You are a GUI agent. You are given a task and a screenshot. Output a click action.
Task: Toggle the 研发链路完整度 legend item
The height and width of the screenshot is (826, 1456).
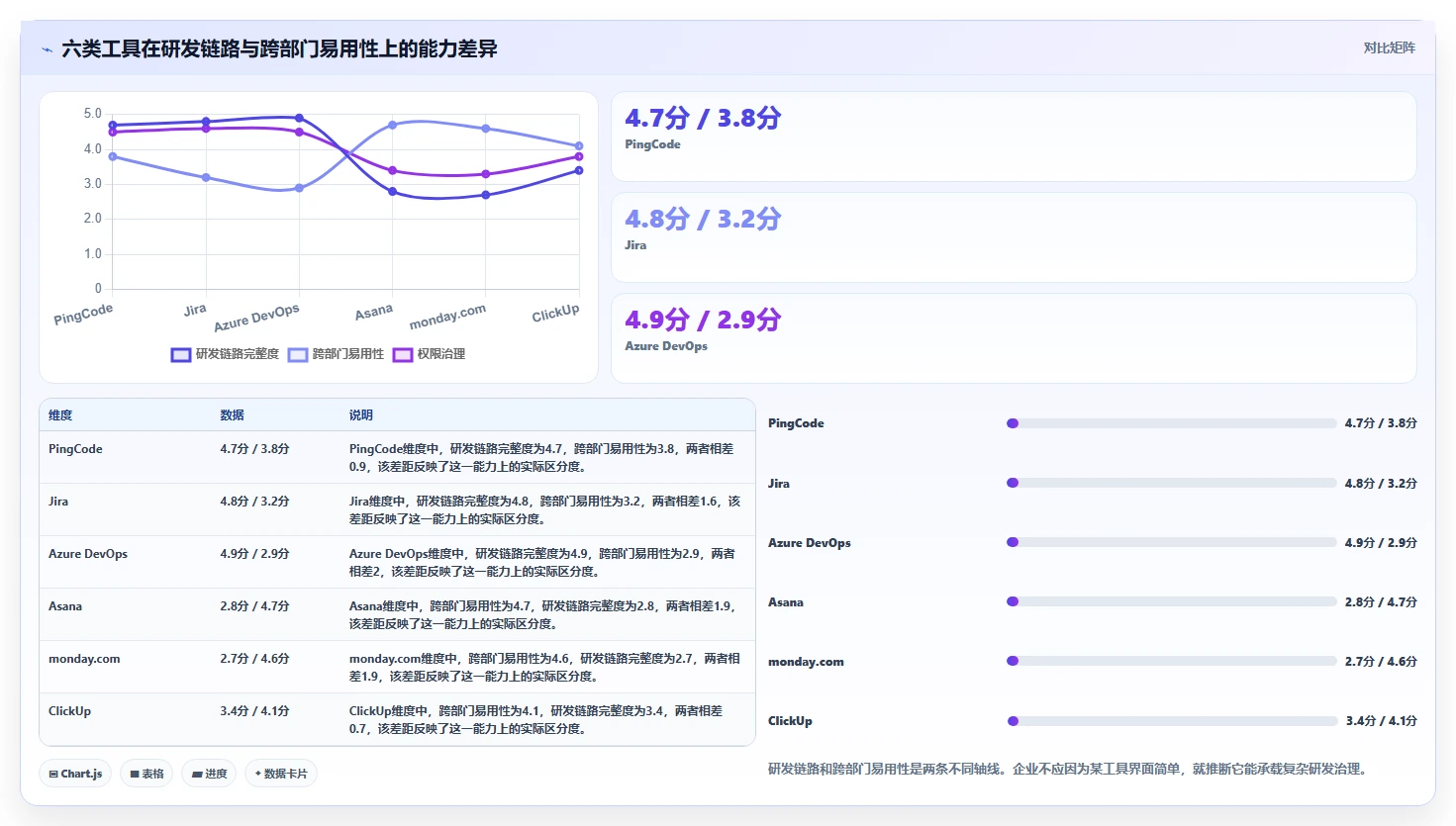pos(225,354)
